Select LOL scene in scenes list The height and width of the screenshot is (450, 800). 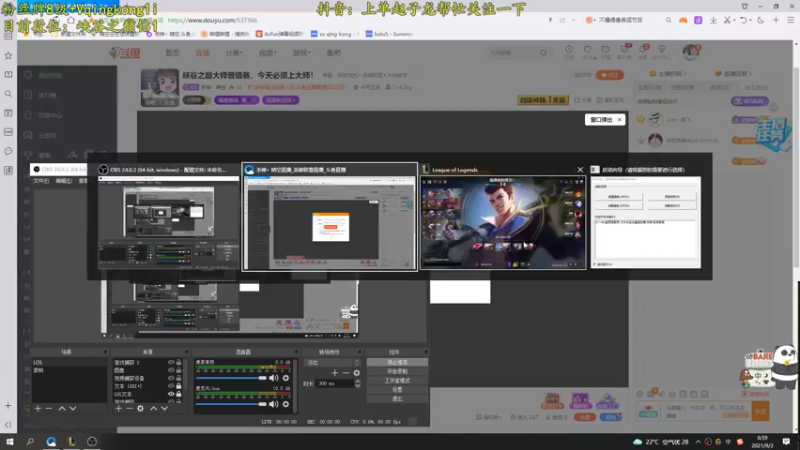[69, 362]
